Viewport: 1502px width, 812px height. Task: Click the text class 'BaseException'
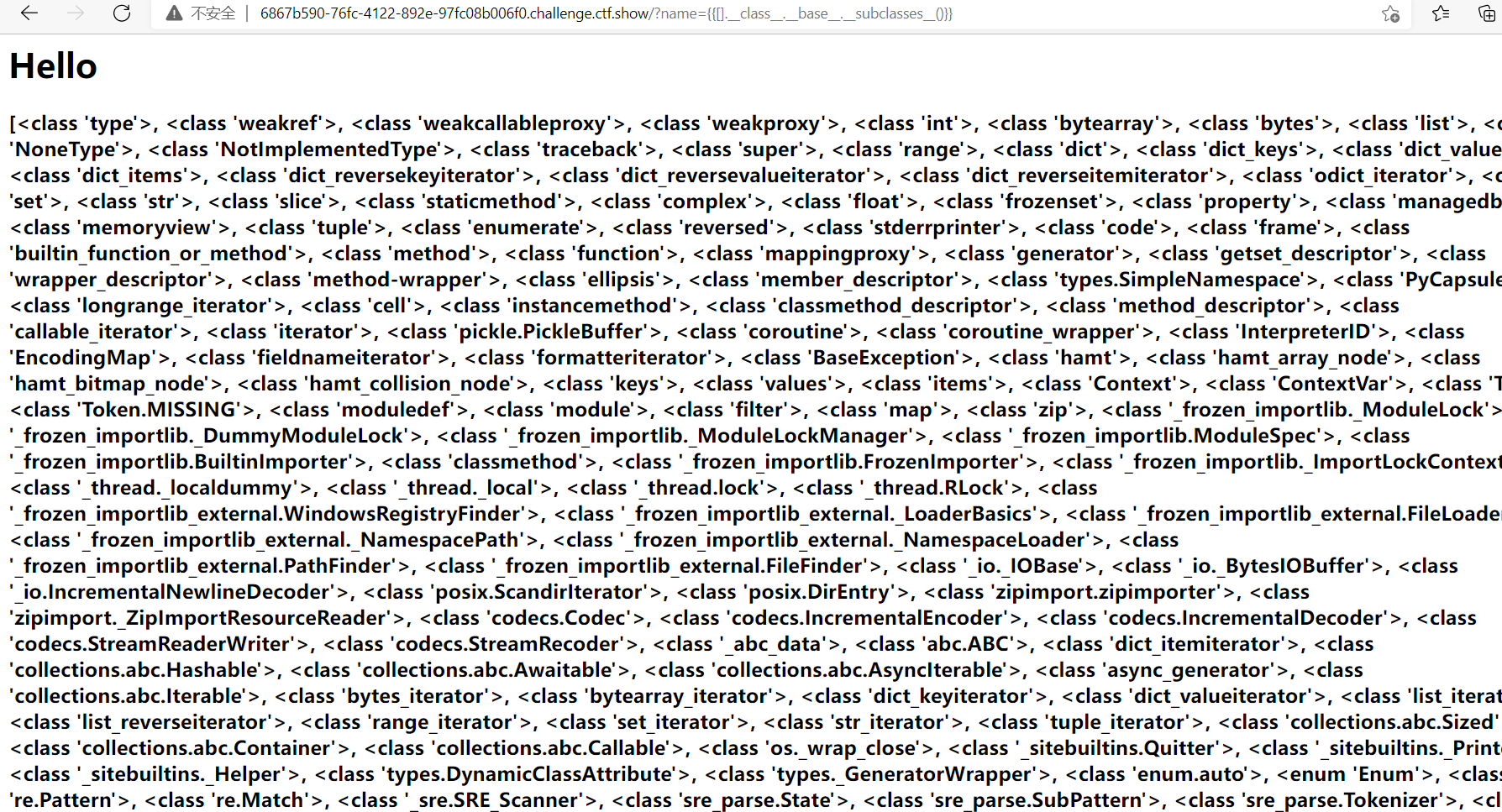point(857,358)
